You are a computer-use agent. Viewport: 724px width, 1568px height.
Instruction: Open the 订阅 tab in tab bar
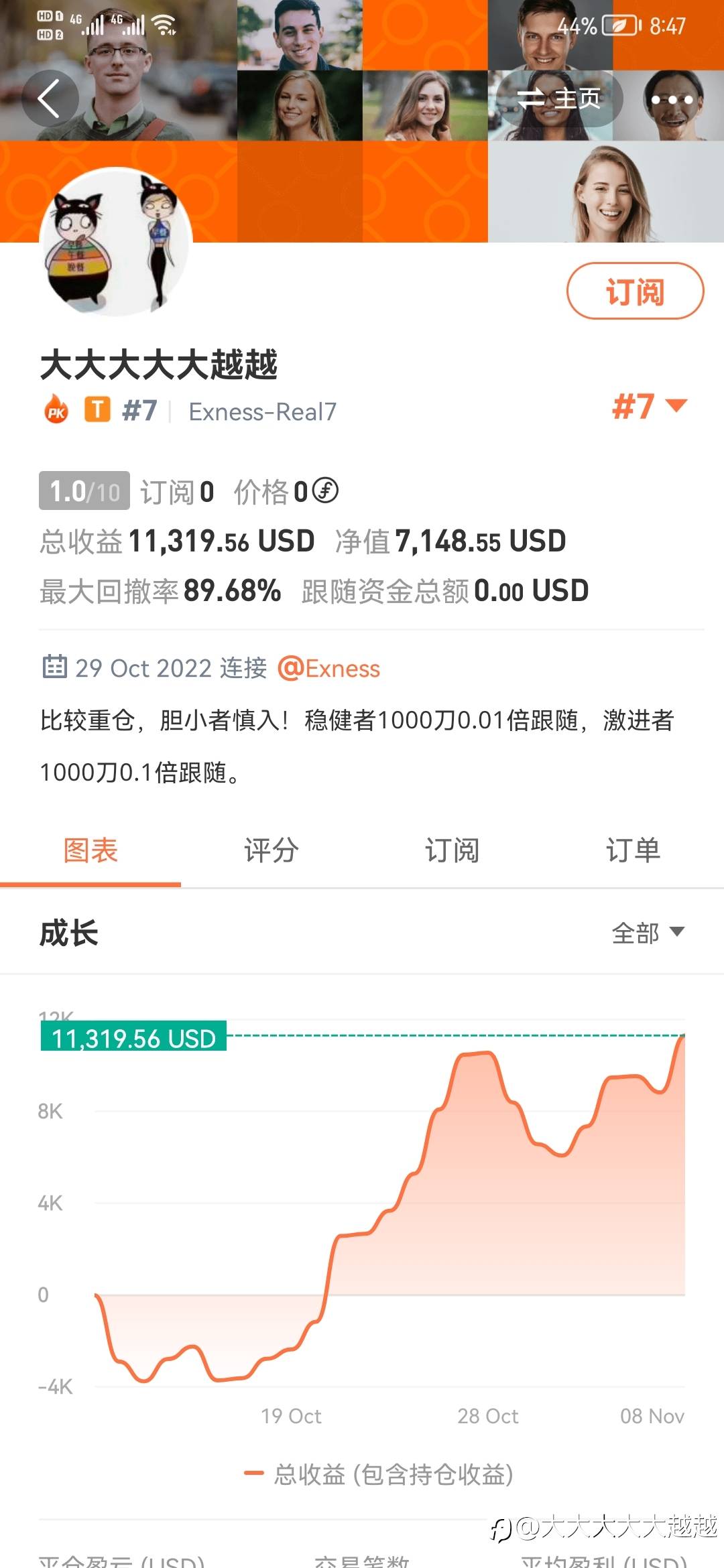[x=452, y=851]
